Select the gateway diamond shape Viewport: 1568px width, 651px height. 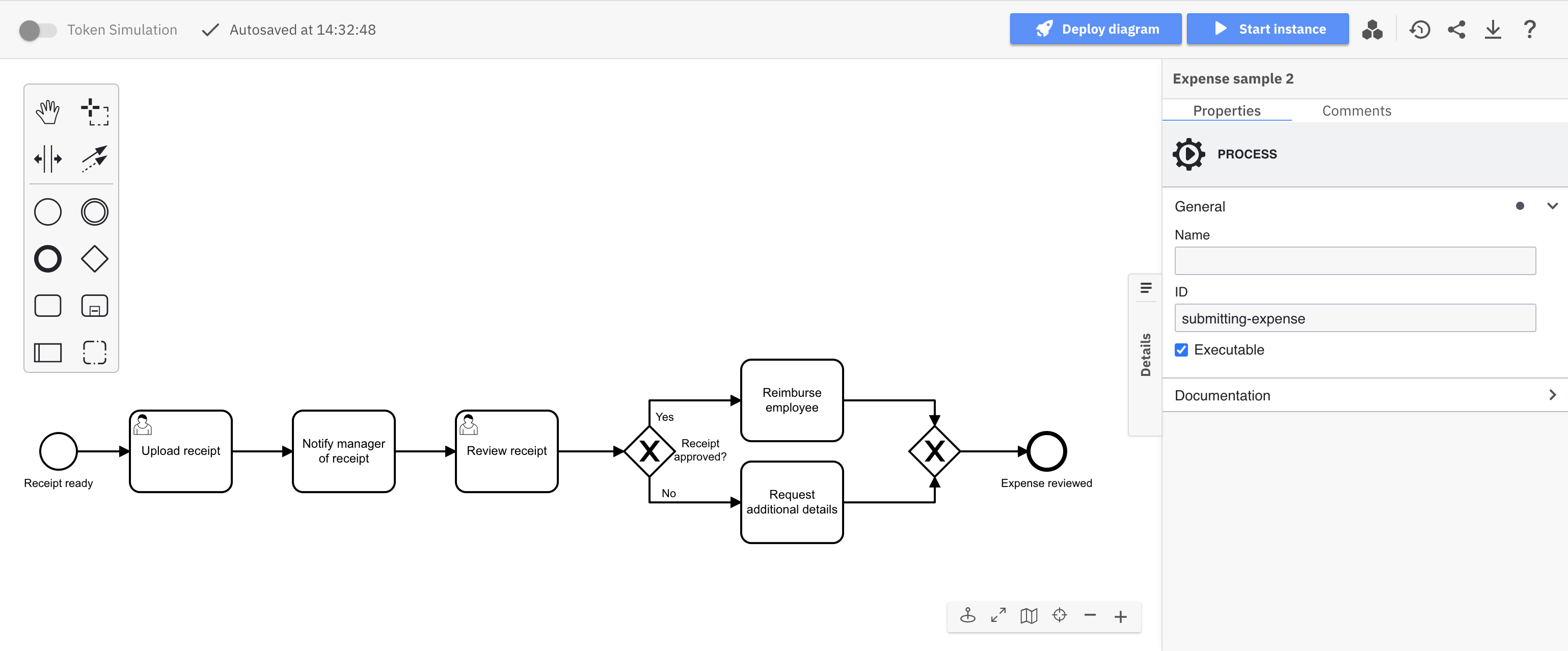coord(94,259)
